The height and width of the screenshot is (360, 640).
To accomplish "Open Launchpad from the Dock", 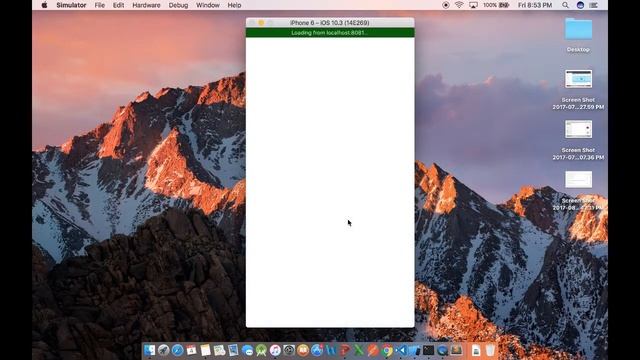I will (164, 350).
